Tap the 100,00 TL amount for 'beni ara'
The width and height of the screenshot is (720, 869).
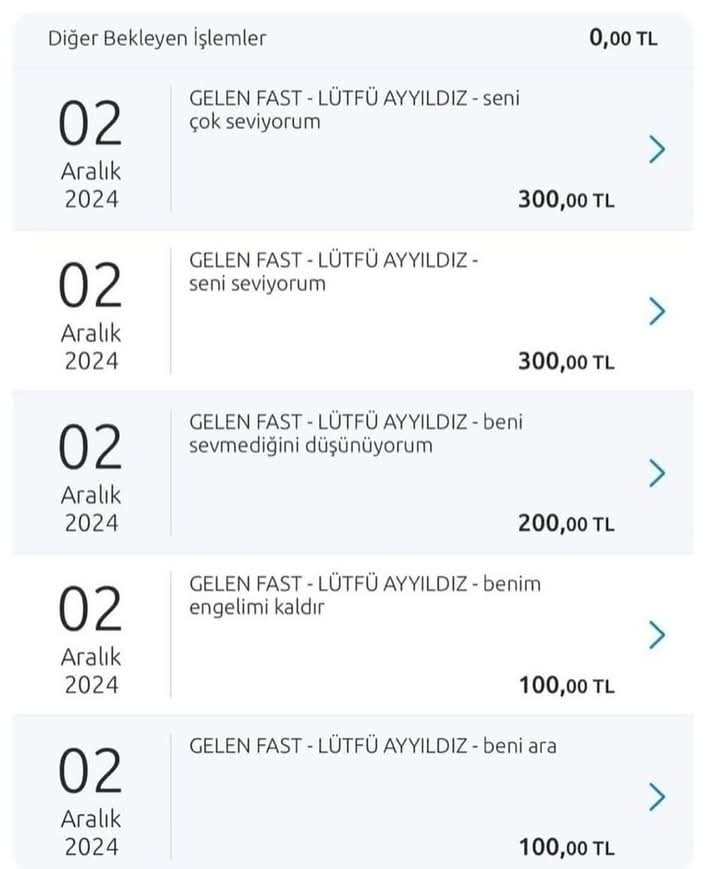[566, 847]
